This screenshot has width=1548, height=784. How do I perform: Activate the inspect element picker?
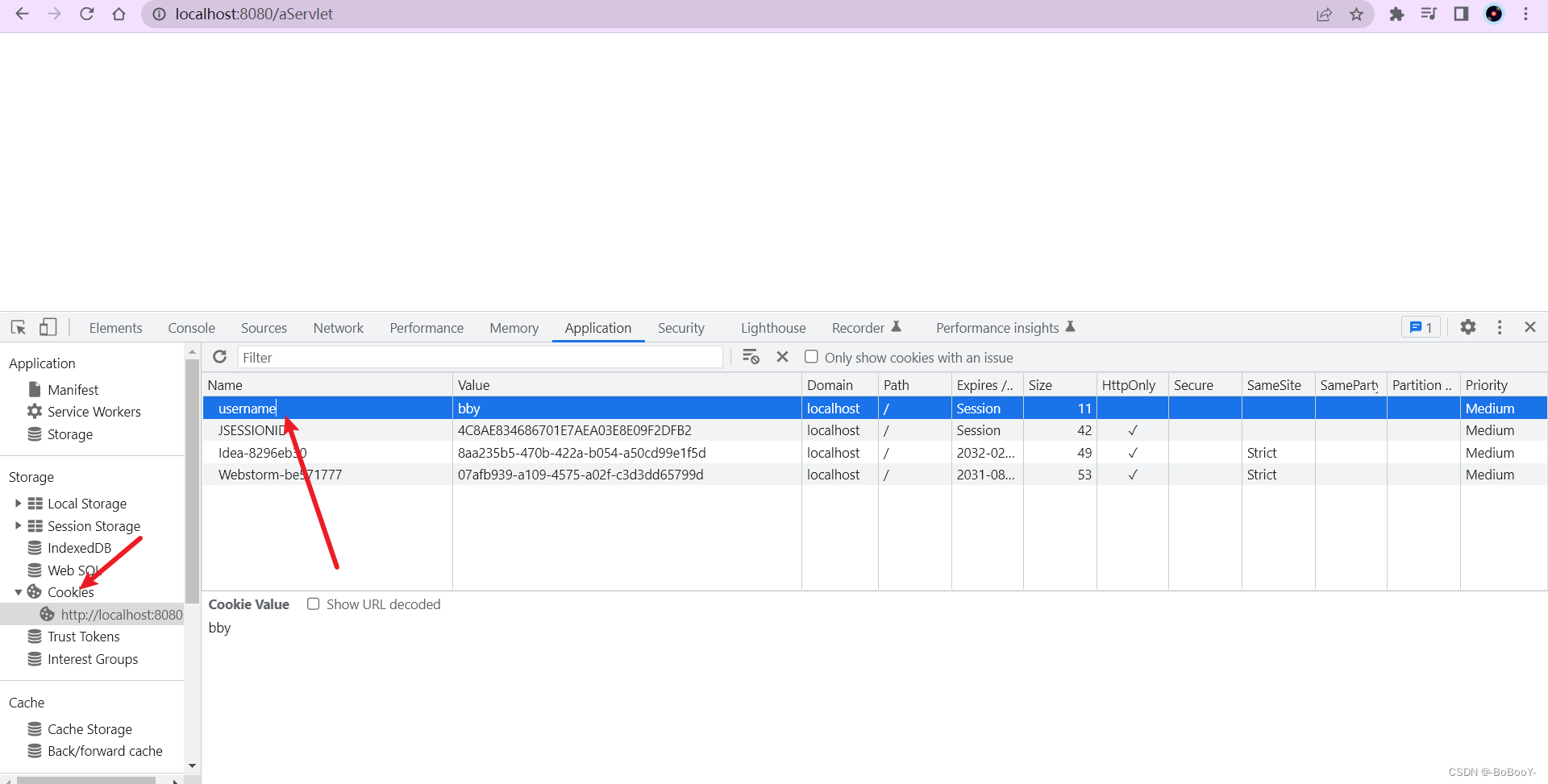click(19, 327)
